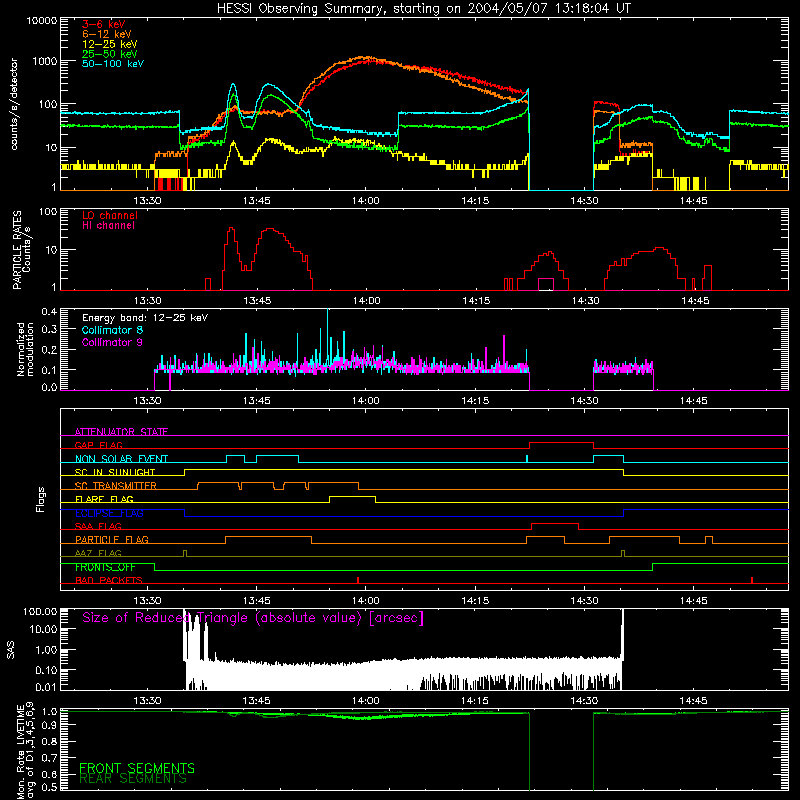Click the 'Size of Reduced Triangle' caption
The height and width of the screenshot is (800, 800).
[253, 618]
